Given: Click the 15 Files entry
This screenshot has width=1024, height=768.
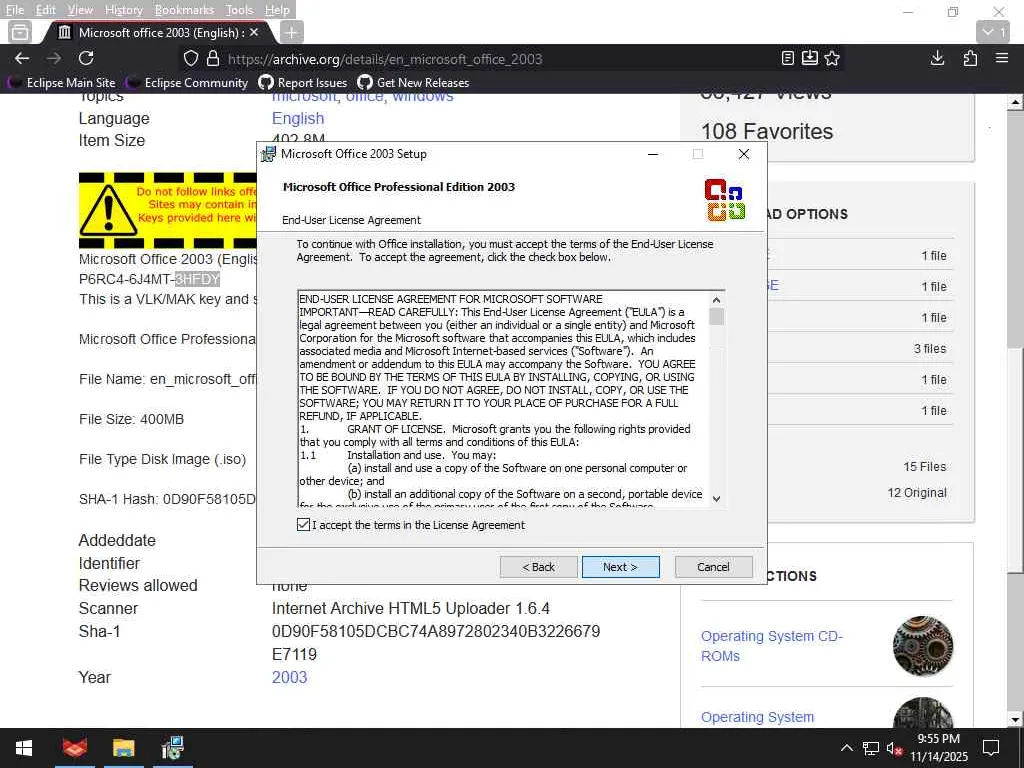Looking at the screenshot, I should [x=925, y=467].
